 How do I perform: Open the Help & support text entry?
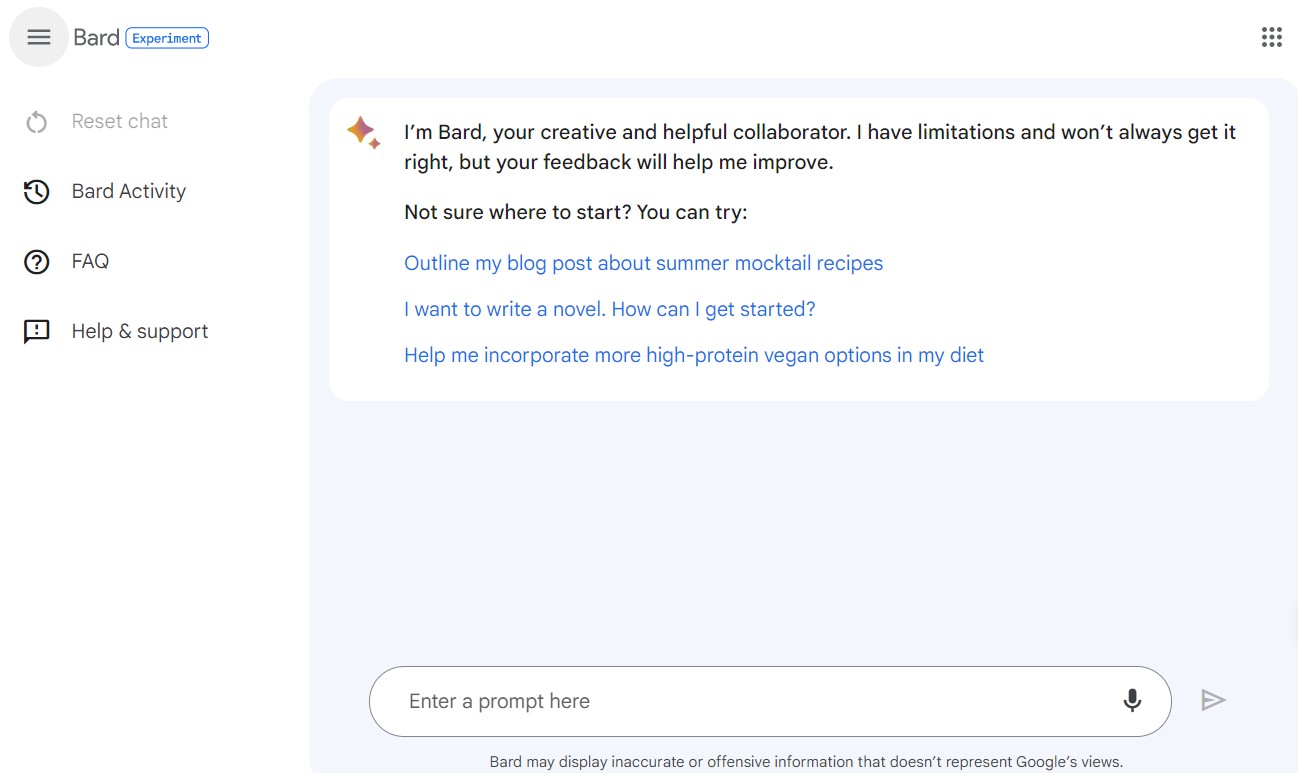pos(140,332)
